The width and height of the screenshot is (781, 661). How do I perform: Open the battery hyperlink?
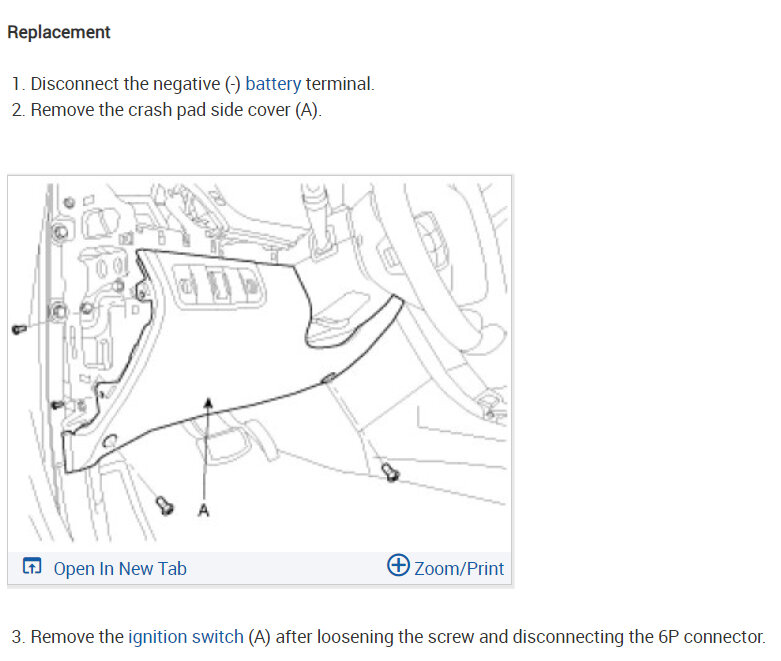(273, 84)
